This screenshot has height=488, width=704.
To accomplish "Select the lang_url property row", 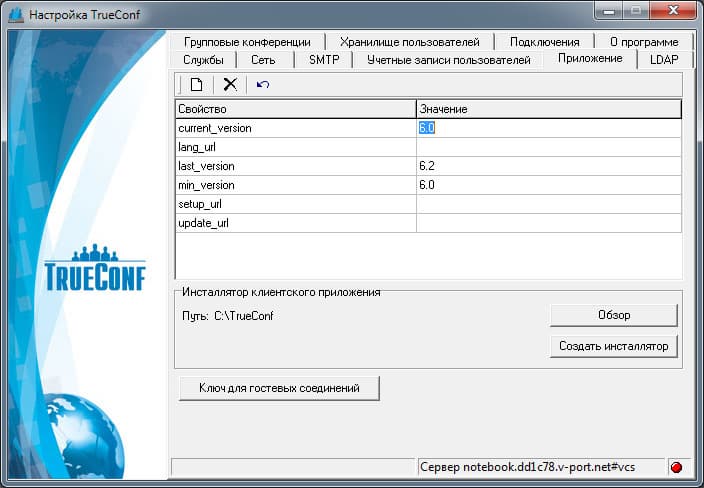I will (429, 147).
